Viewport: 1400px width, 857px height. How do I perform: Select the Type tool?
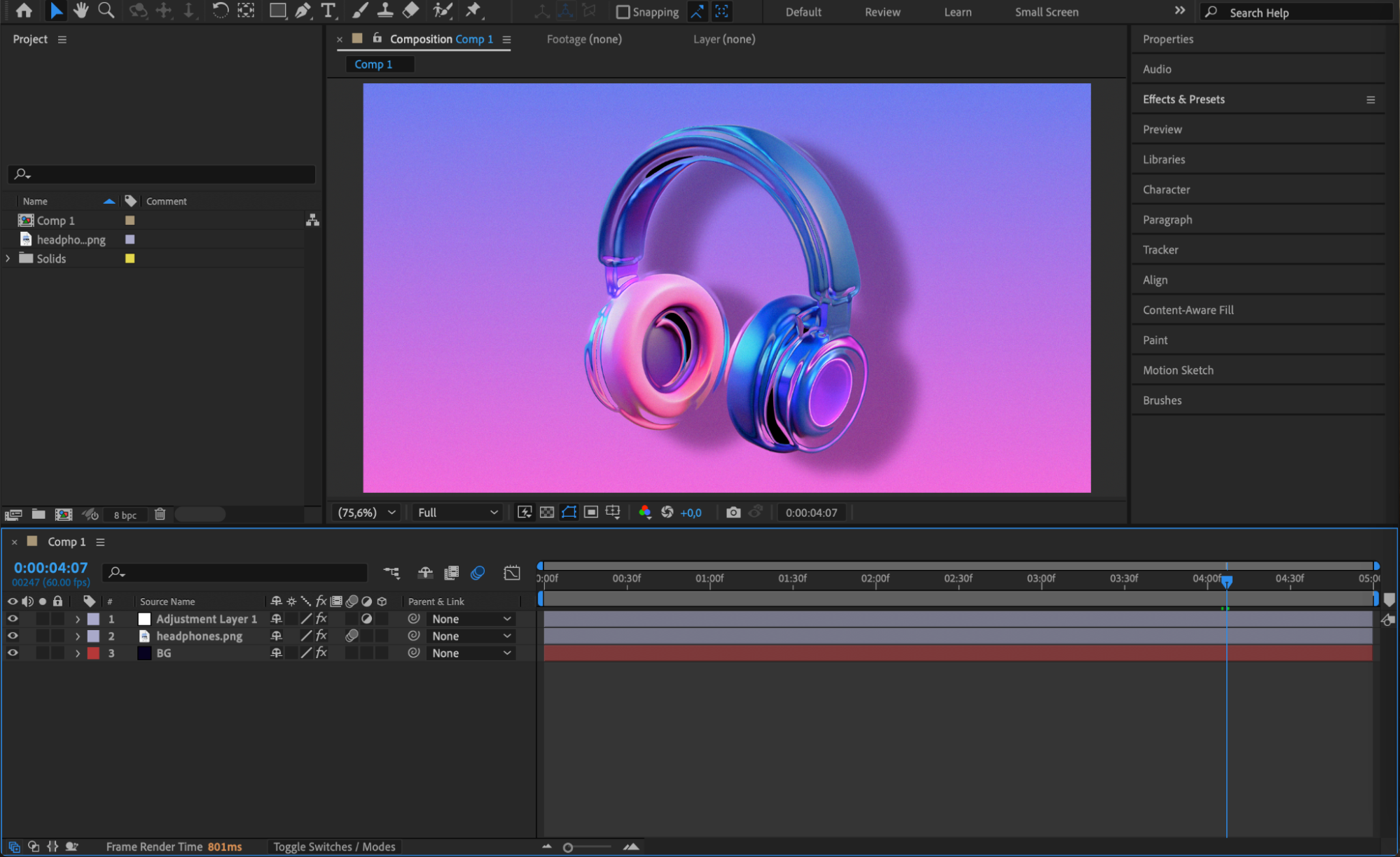point(328,11)
